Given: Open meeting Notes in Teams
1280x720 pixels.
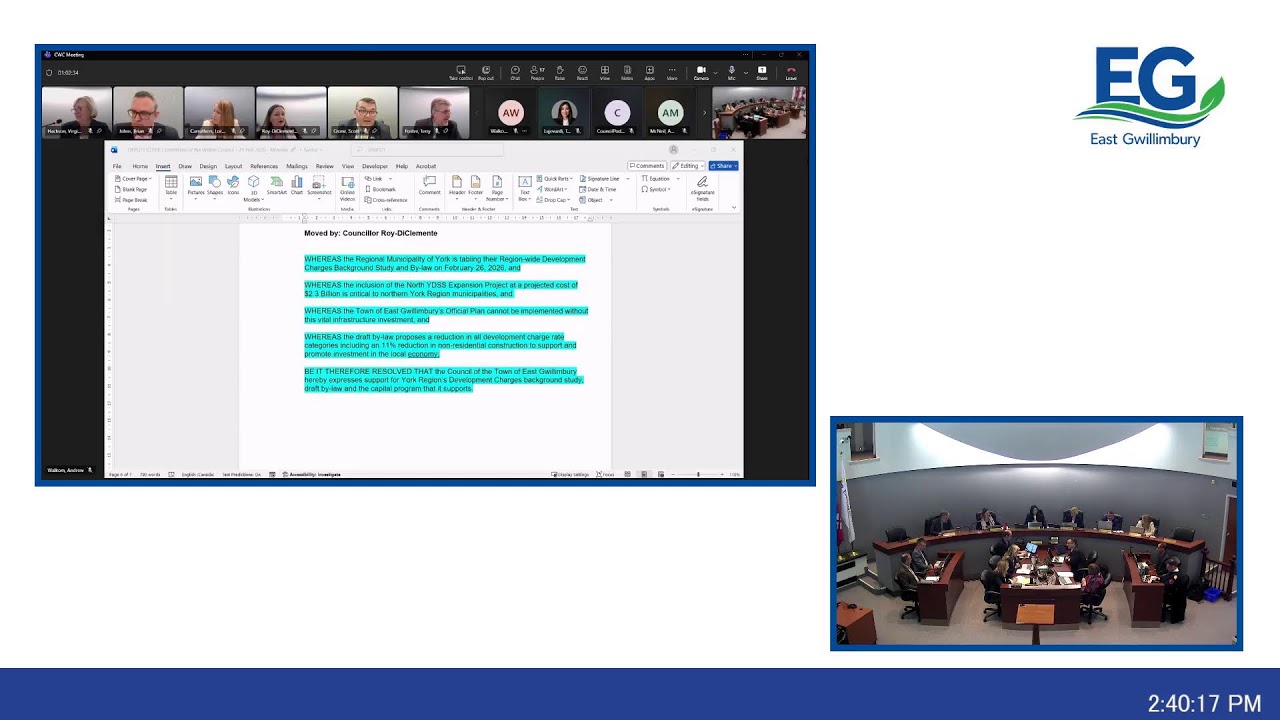Looking at the screenshot, I should [627, 73].
